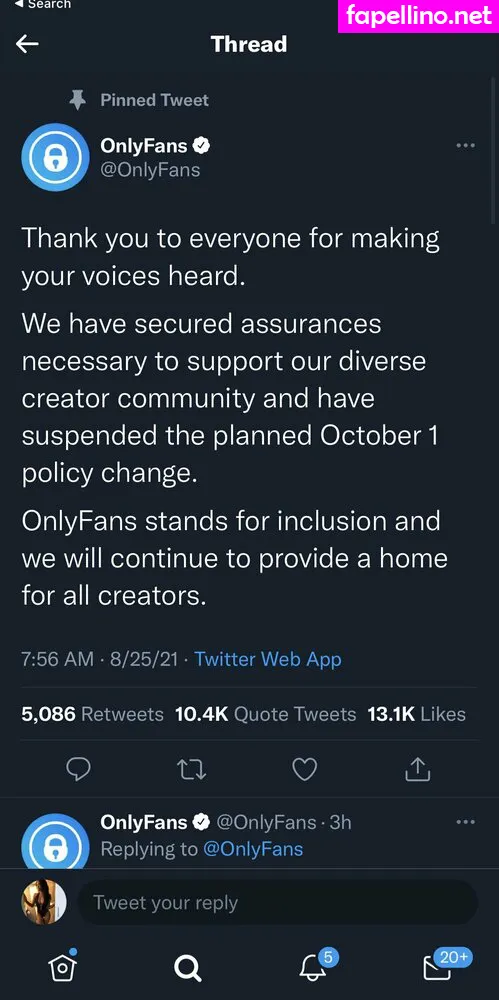This screenshot has width=499, height=1000.
Task: Retweet using the retweet arrows icon
Action: click(x=191, y=769)
